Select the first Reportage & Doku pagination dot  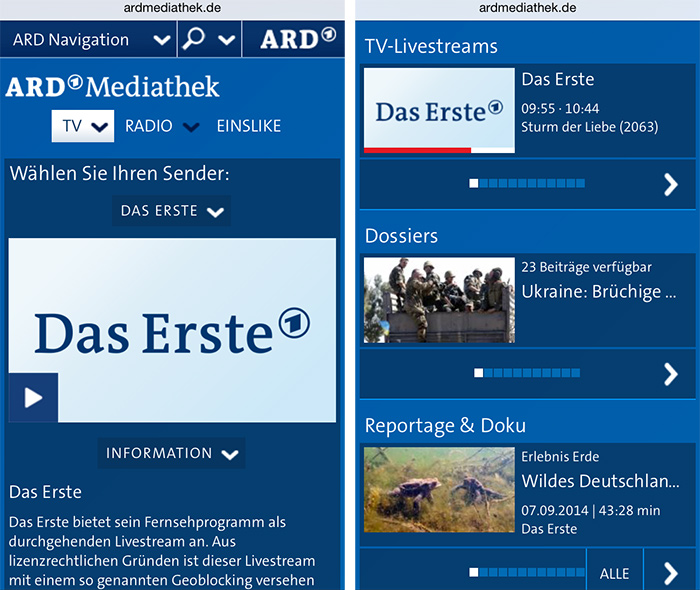pos(474,572)
